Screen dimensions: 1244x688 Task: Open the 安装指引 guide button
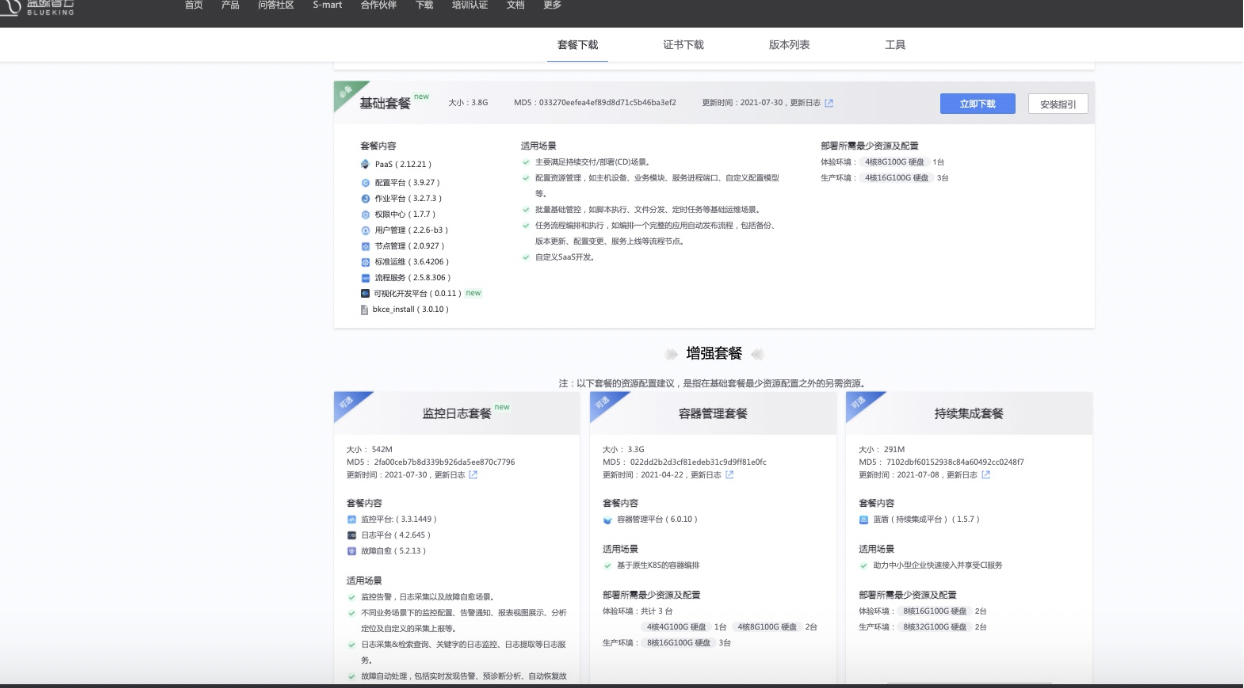point(1058,104)
